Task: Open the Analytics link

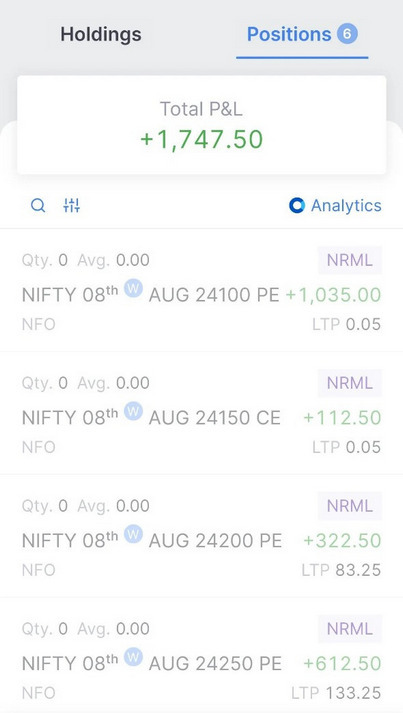Action: 335,206
